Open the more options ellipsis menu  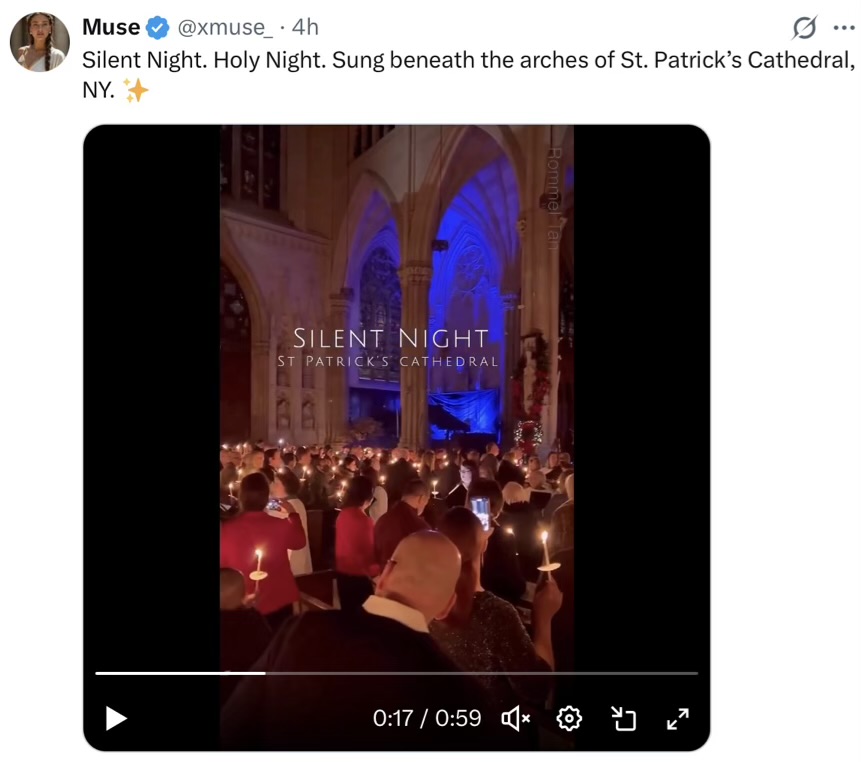[843, 27]
